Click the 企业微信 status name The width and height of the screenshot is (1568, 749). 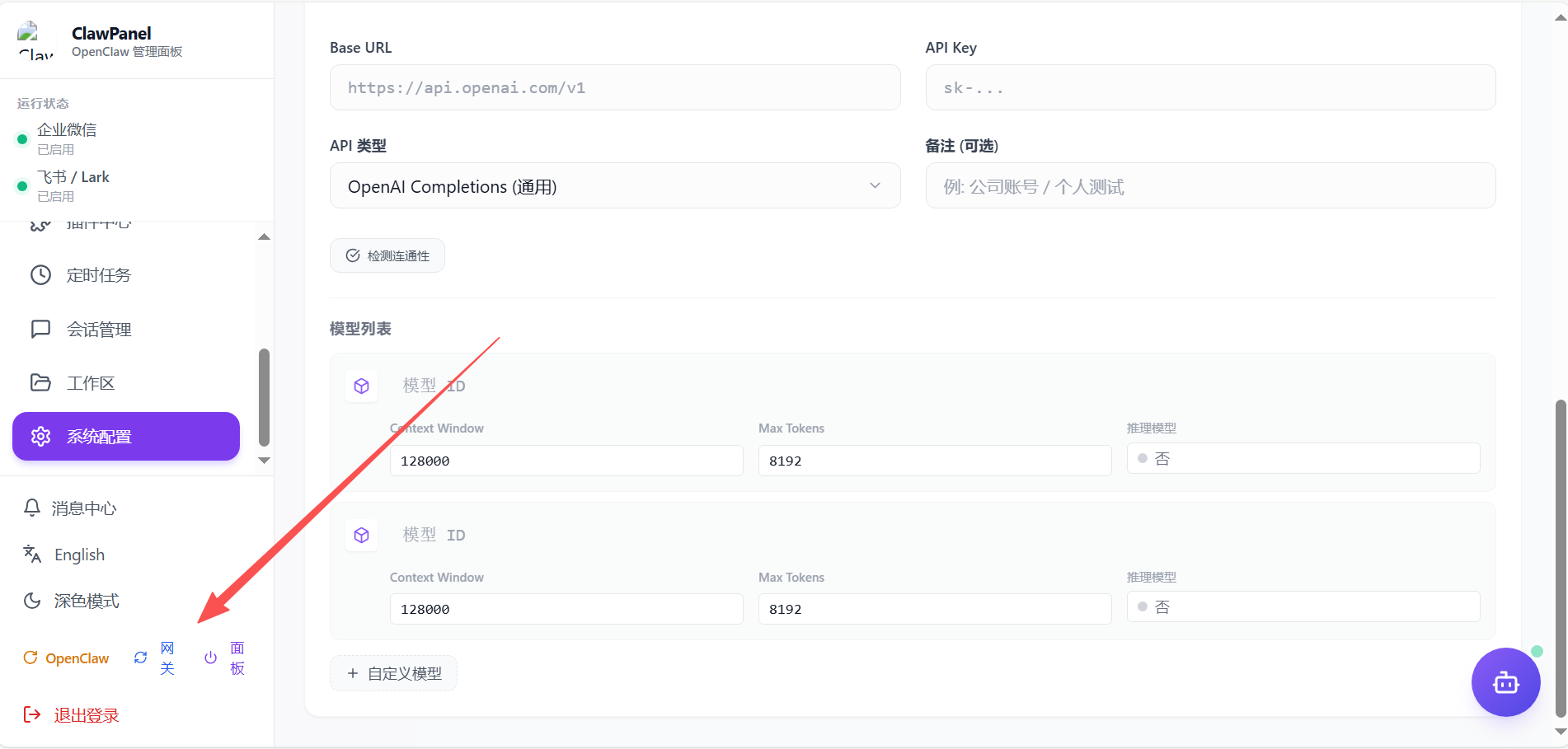click(67, 129)
